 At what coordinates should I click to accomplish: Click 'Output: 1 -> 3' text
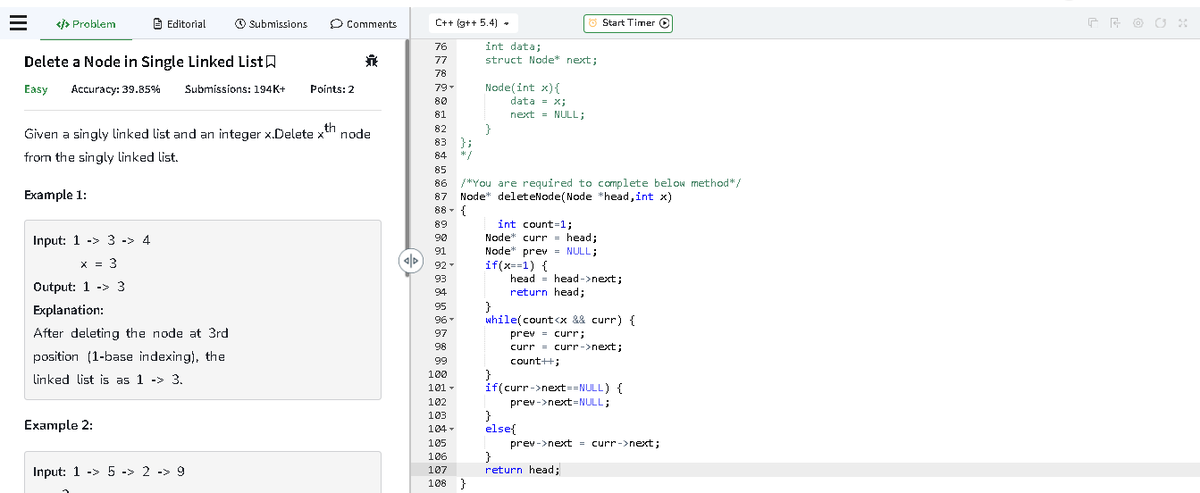pyautogui.click(x=79, y=287)
